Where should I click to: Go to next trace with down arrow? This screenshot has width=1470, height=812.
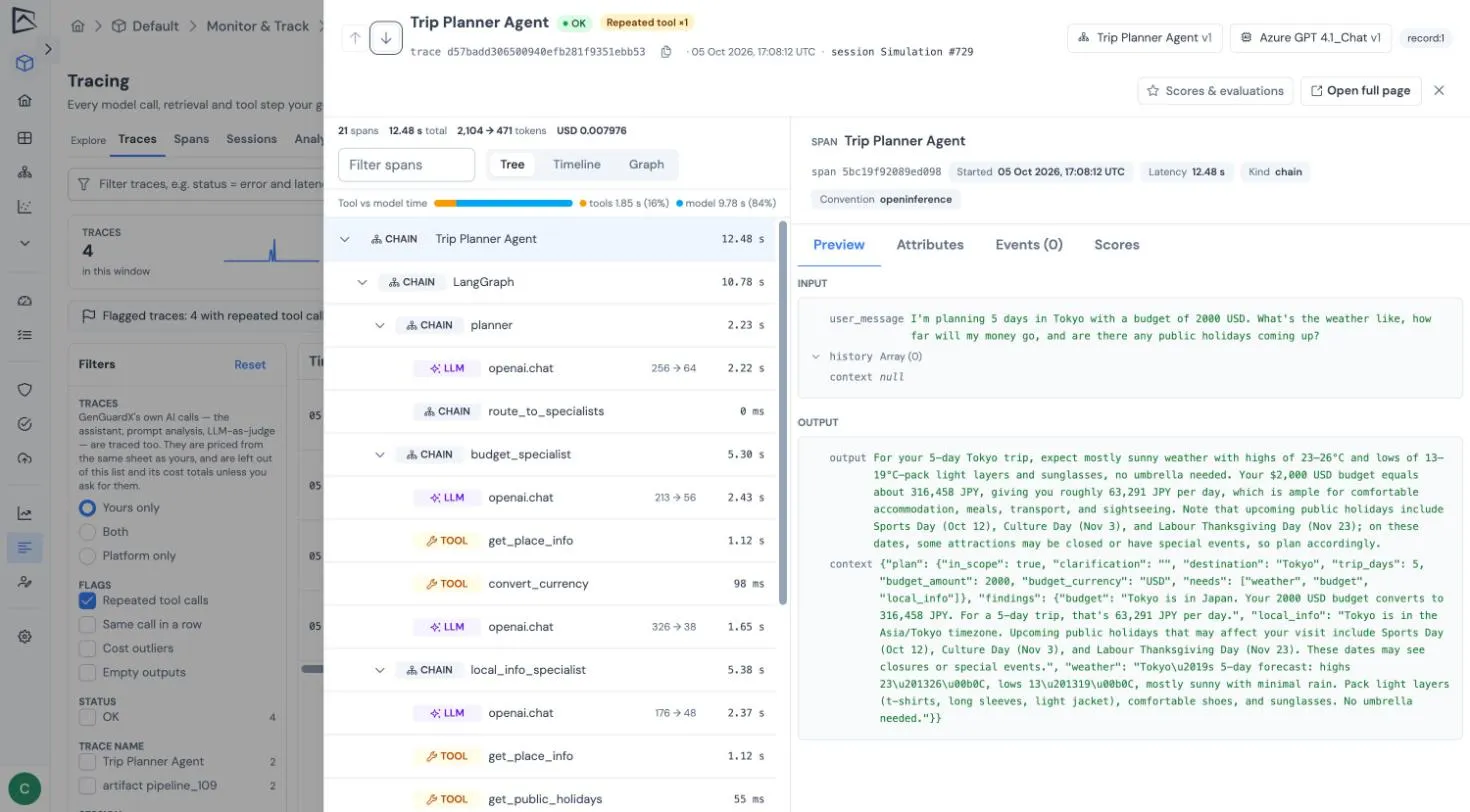point(386,38)
